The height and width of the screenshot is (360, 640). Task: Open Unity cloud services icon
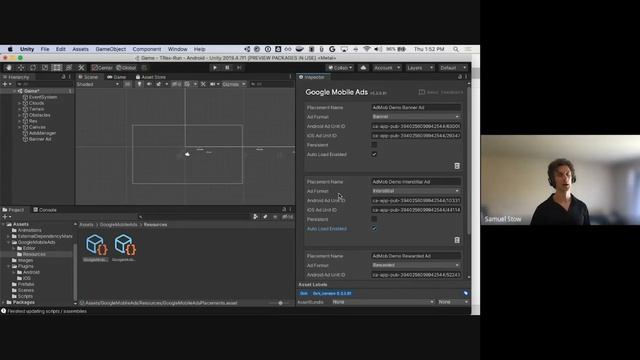pyautogui.click(x=363, y=68)
